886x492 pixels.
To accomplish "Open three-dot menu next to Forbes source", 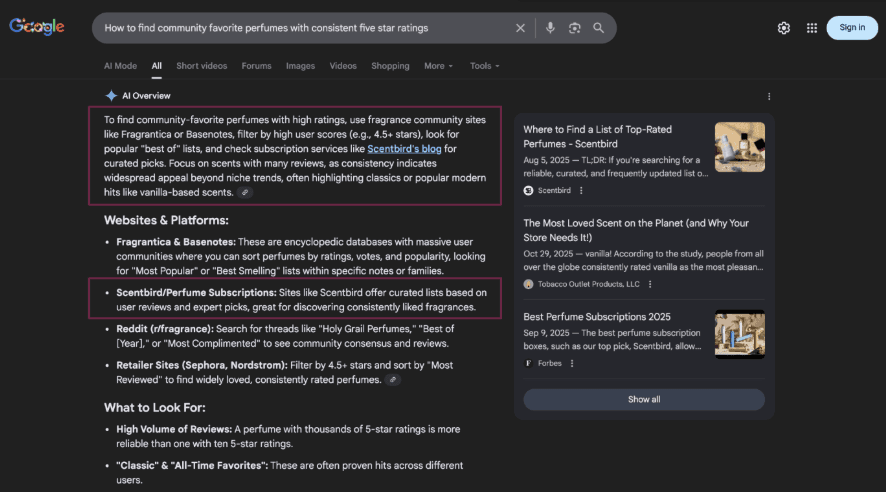I will pyautogui.click(x=572, y=363).
